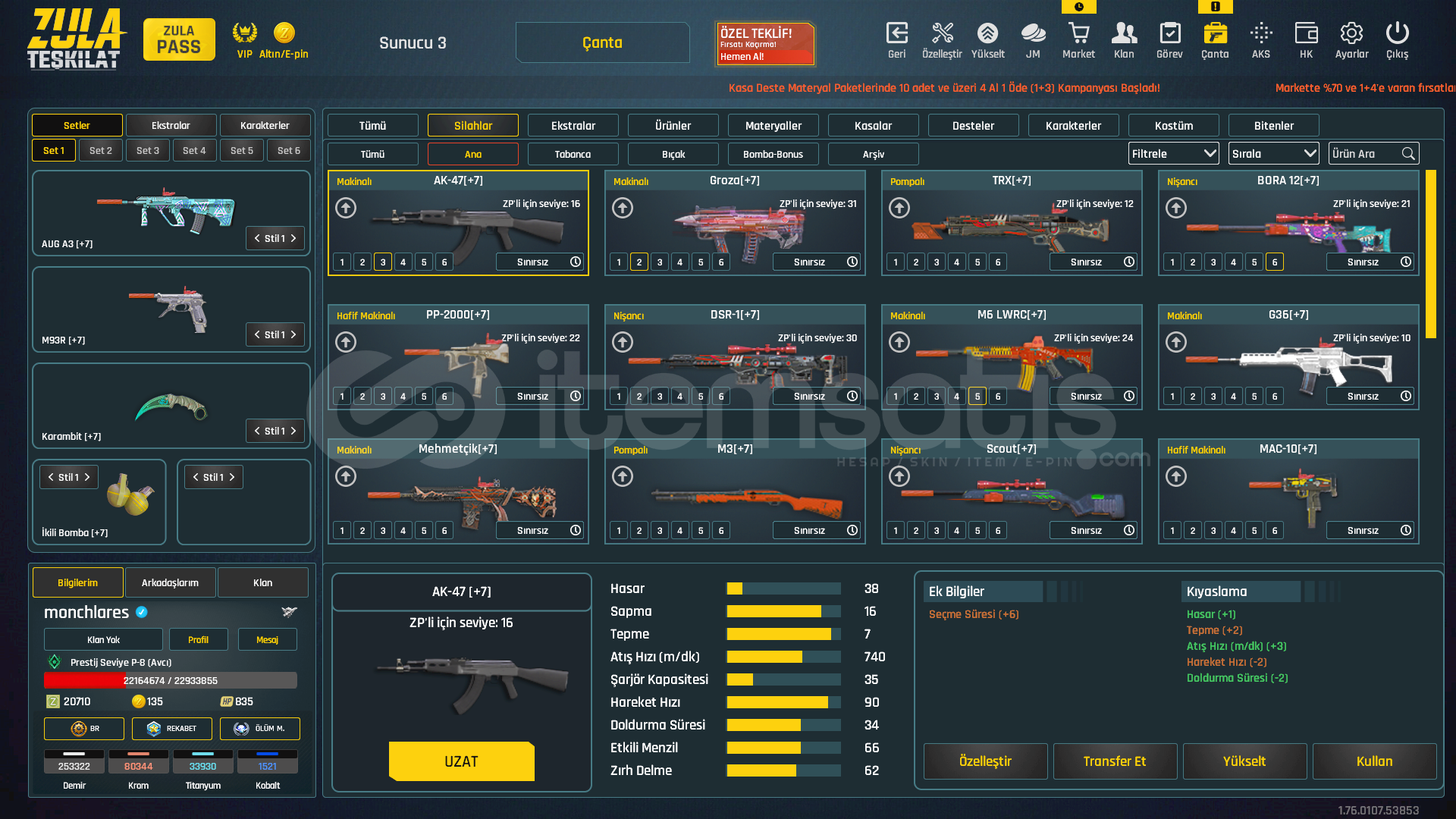The image size is (1456, 819).
Task: Click the Profil button
Action: click(198, 639)
